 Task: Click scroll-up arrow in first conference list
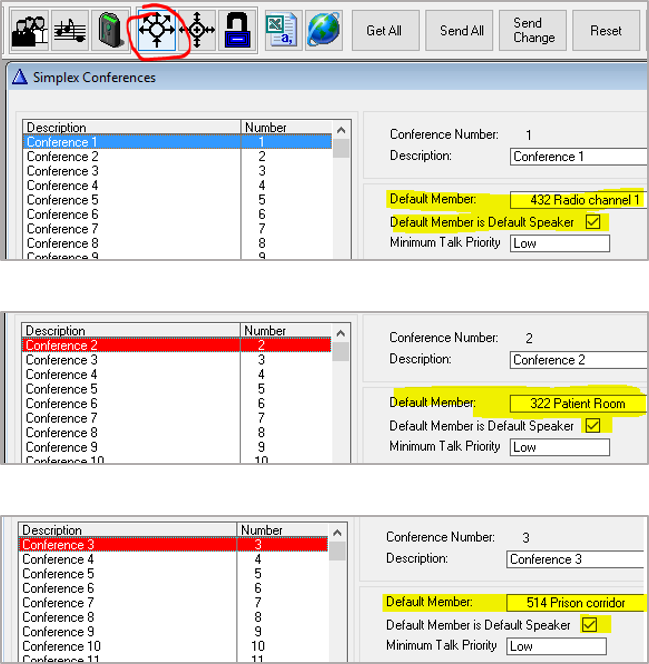[x=341, y=130]
